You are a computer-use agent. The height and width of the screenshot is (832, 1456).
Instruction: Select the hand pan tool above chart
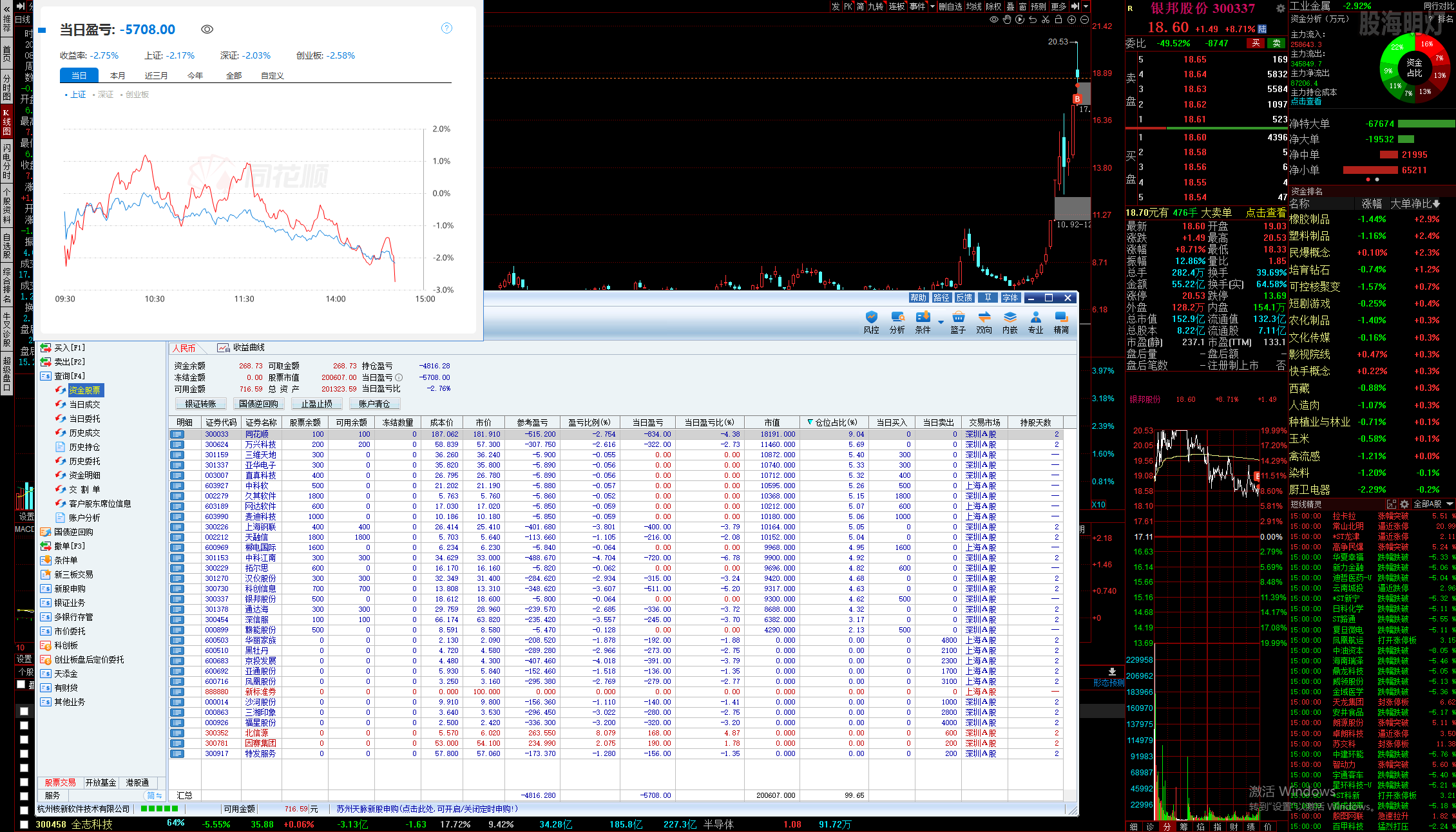pyautogui.click(x=1007, y=20)
